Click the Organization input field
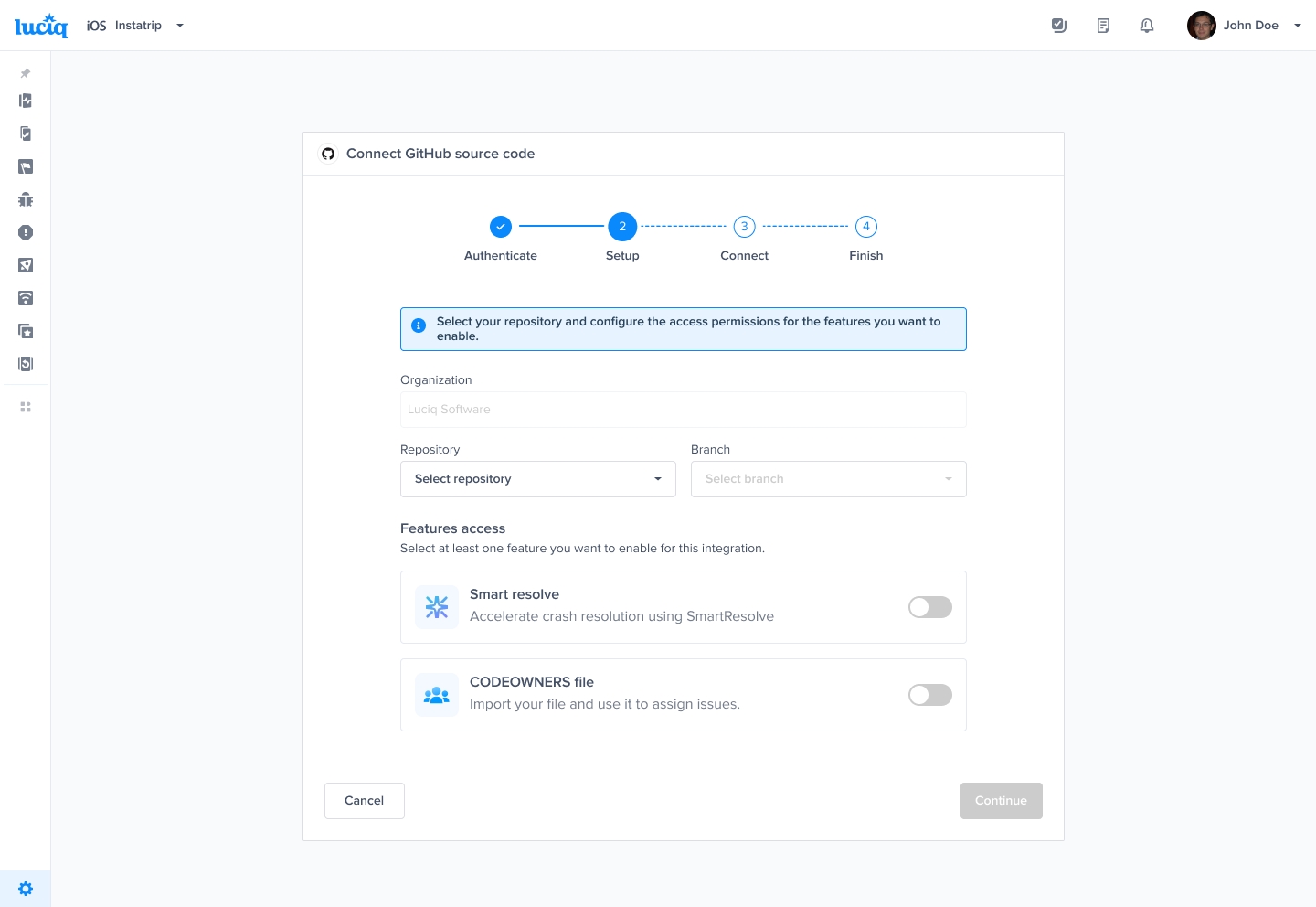This screenshot has width=1316, height=907. pos(683,410)
